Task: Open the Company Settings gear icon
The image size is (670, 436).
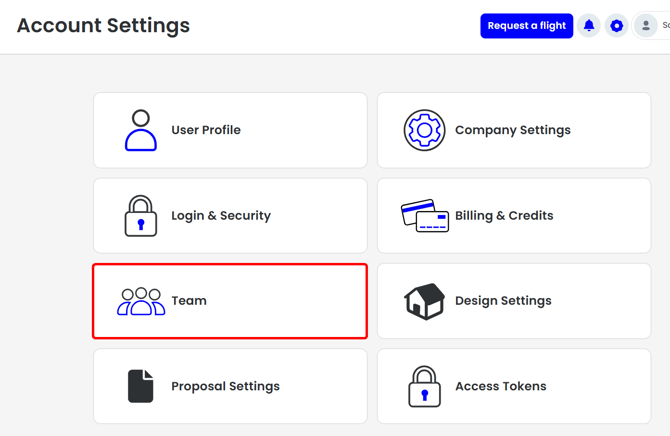Action: pos(424,130)
